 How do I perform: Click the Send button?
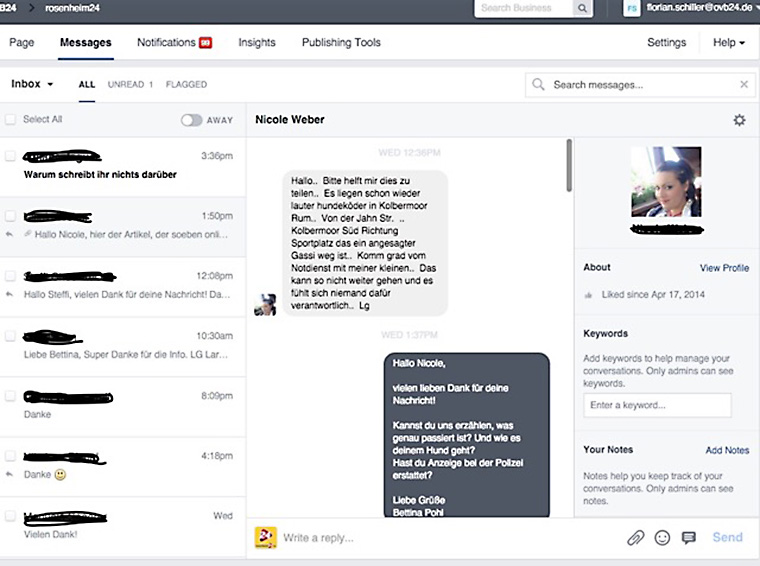tap(728, 537)
